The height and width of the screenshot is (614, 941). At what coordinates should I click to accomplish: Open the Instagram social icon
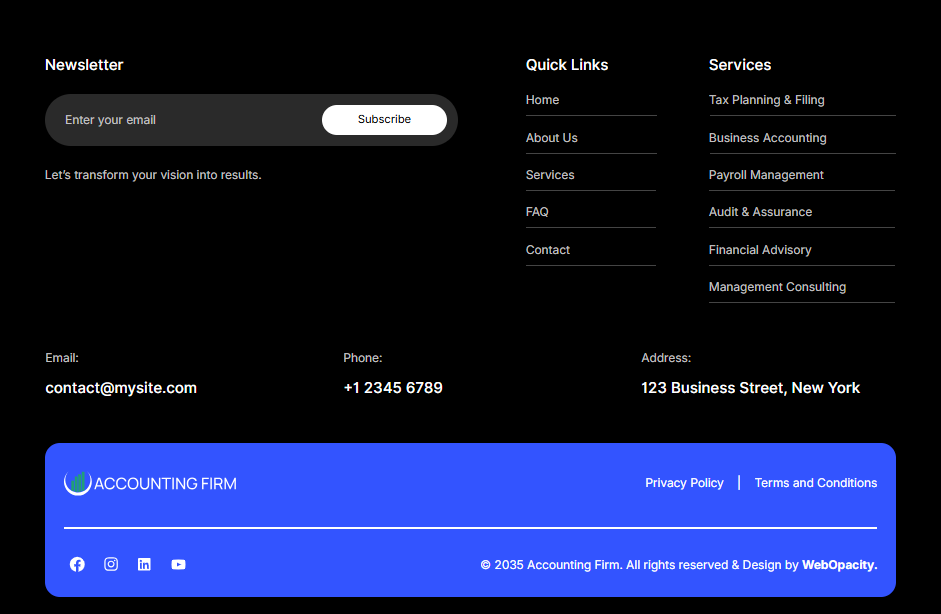point(111,564)
